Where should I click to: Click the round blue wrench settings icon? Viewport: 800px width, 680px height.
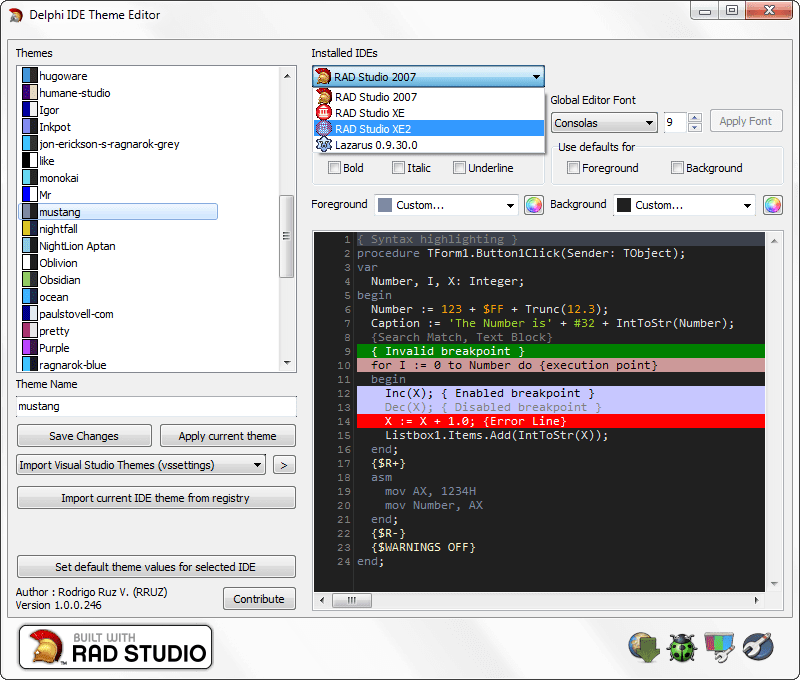759,647
